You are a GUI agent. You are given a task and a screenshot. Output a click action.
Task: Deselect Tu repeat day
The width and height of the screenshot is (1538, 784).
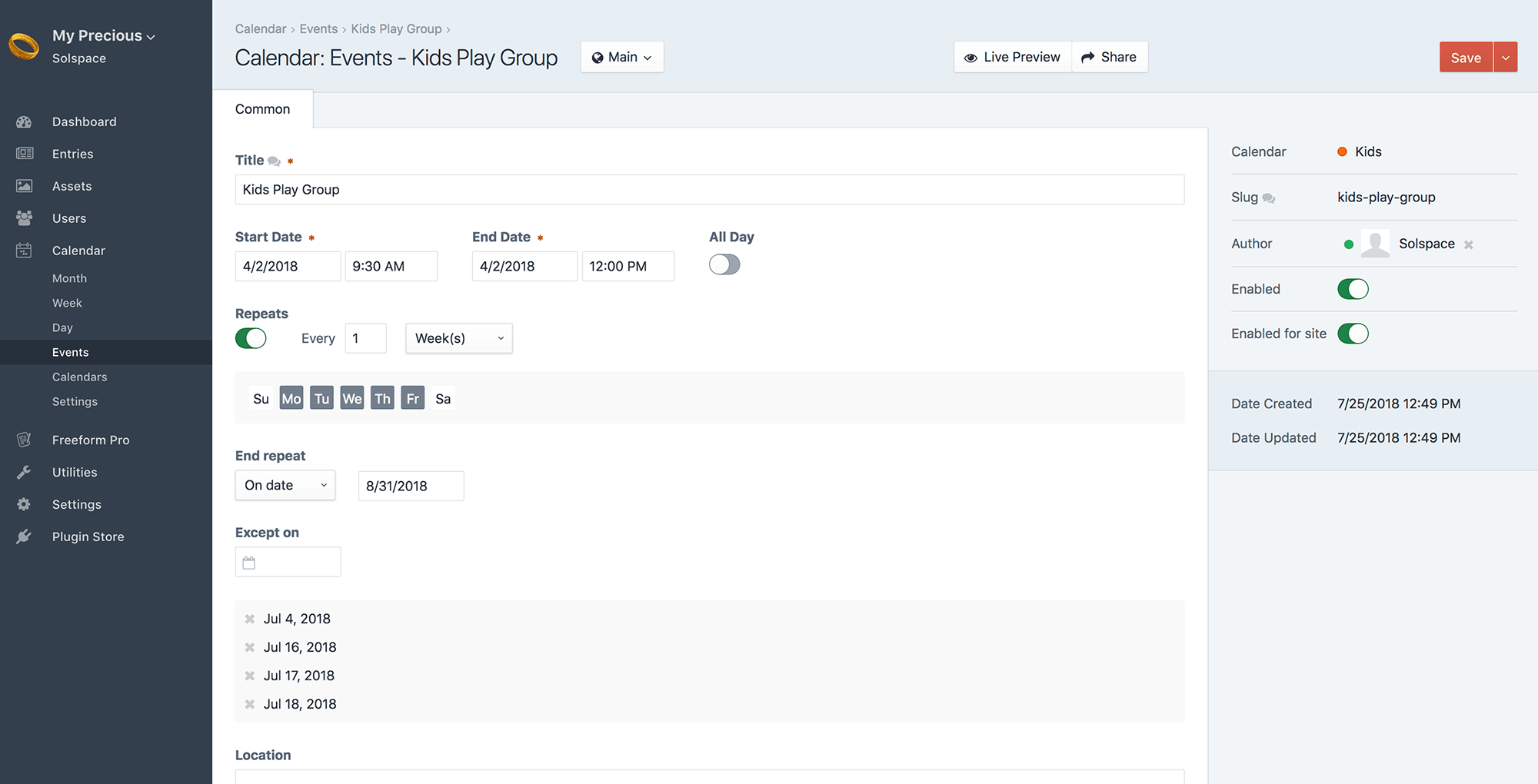click(321, 398)
